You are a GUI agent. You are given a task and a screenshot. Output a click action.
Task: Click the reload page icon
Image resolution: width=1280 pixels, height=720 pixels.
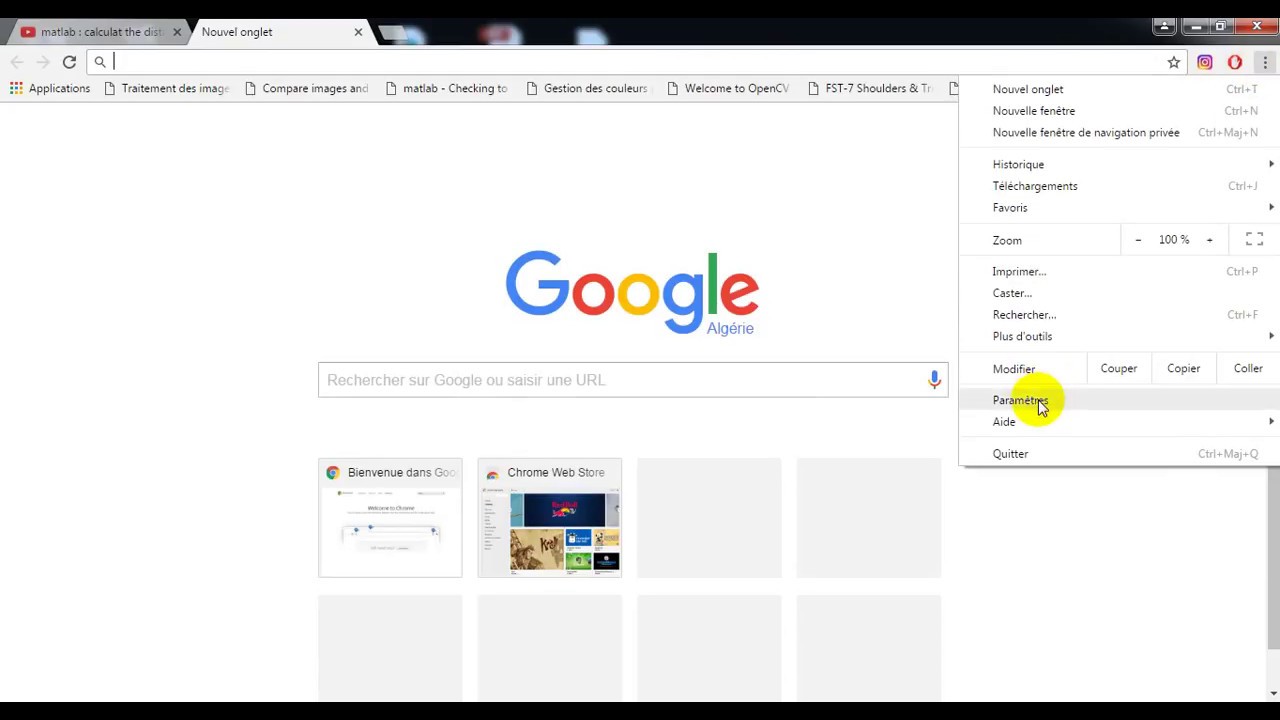69,62
